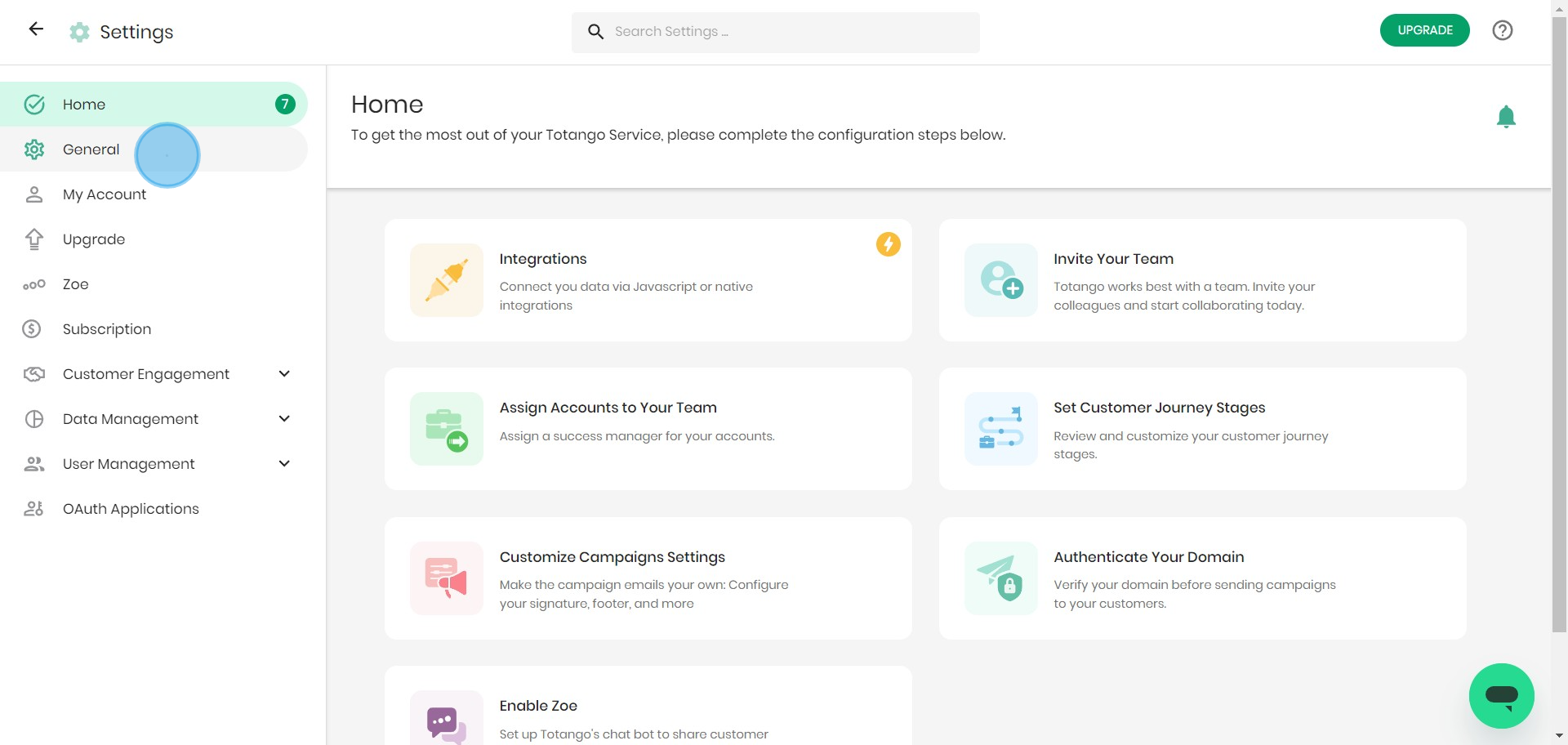The width and height of the screenshot is (1568, 745).
Task: Click the User Management people icon
Action: pos(34,464)
